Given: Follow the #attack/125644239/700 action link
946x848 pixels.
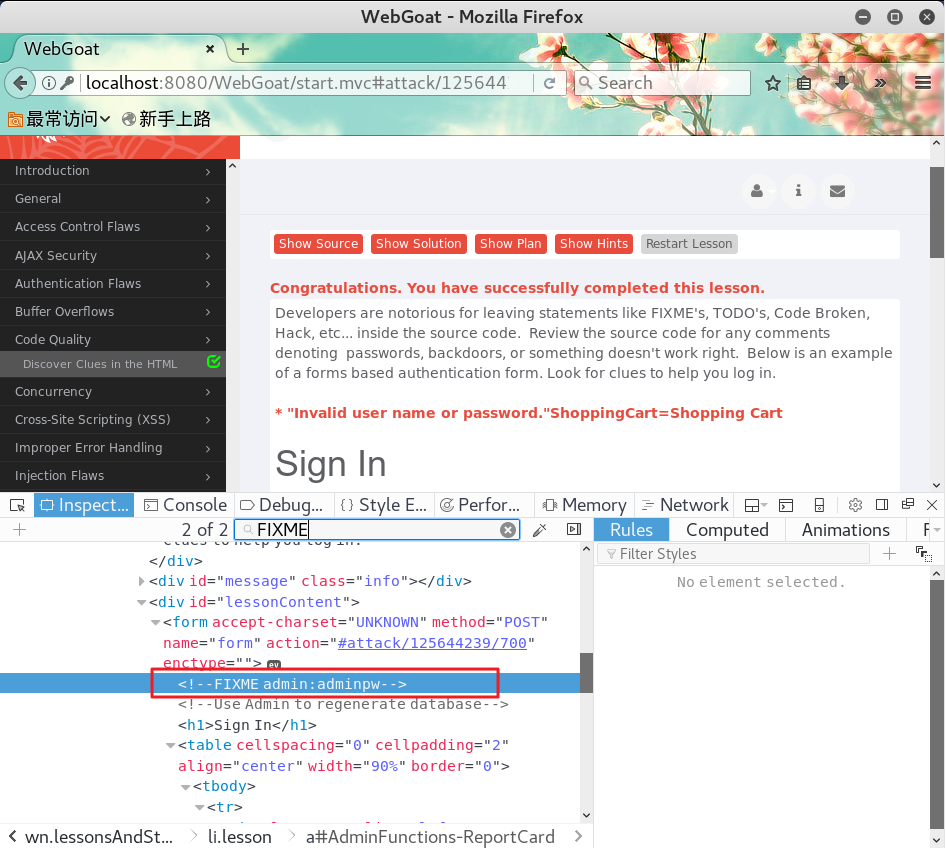Looking at the screenshot, I should (432, 643).
